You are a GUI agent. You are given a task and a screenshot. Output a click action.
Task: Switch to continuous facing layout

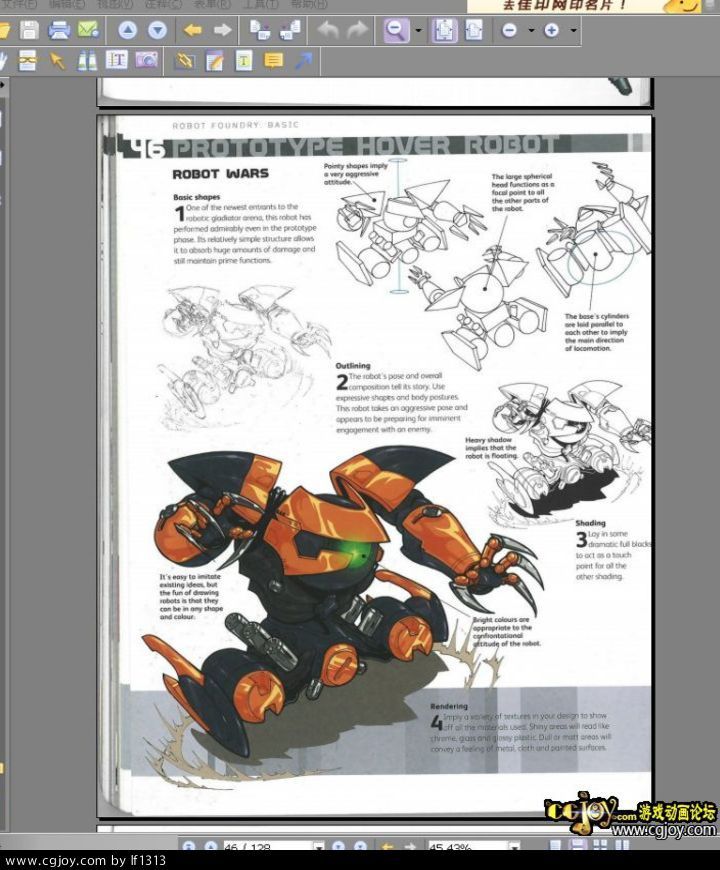622,846
